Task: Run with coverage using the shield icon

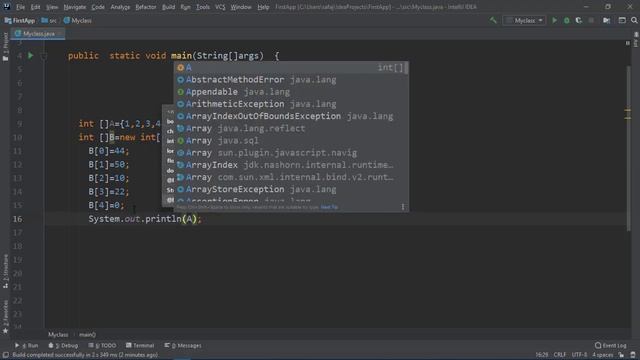Action: pyautogui.click(x=579, y=20)
